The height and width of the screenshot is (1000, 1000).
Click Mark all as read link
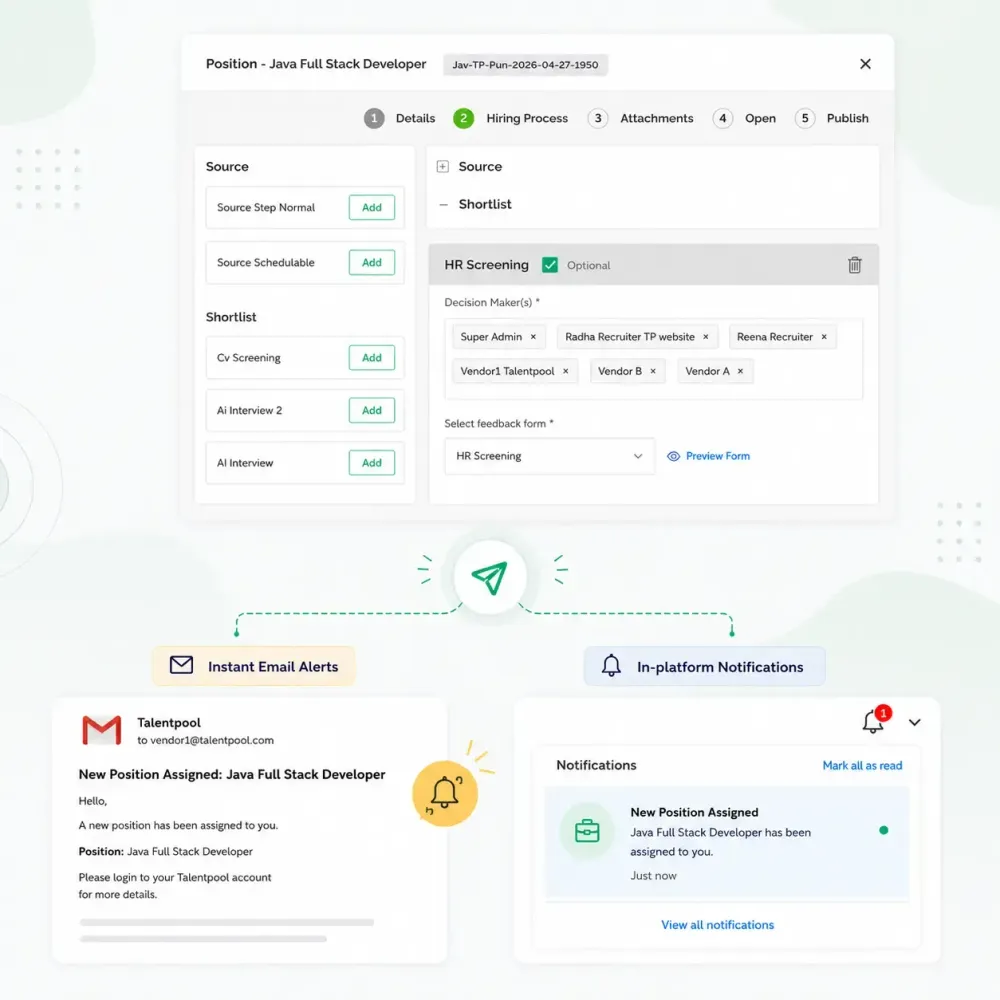click(x=862, y=765)
